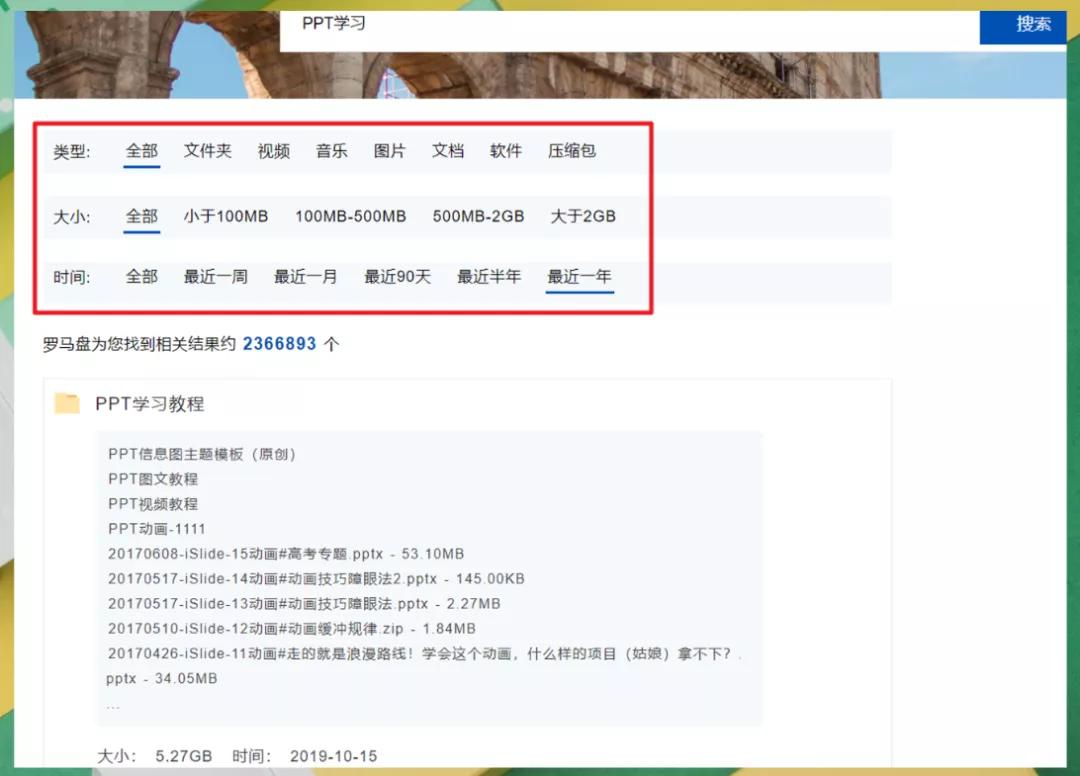This screenshot has height=776, width=1080.
Task: Filter results by 视频 type
Action: click(x=273, y=151)
